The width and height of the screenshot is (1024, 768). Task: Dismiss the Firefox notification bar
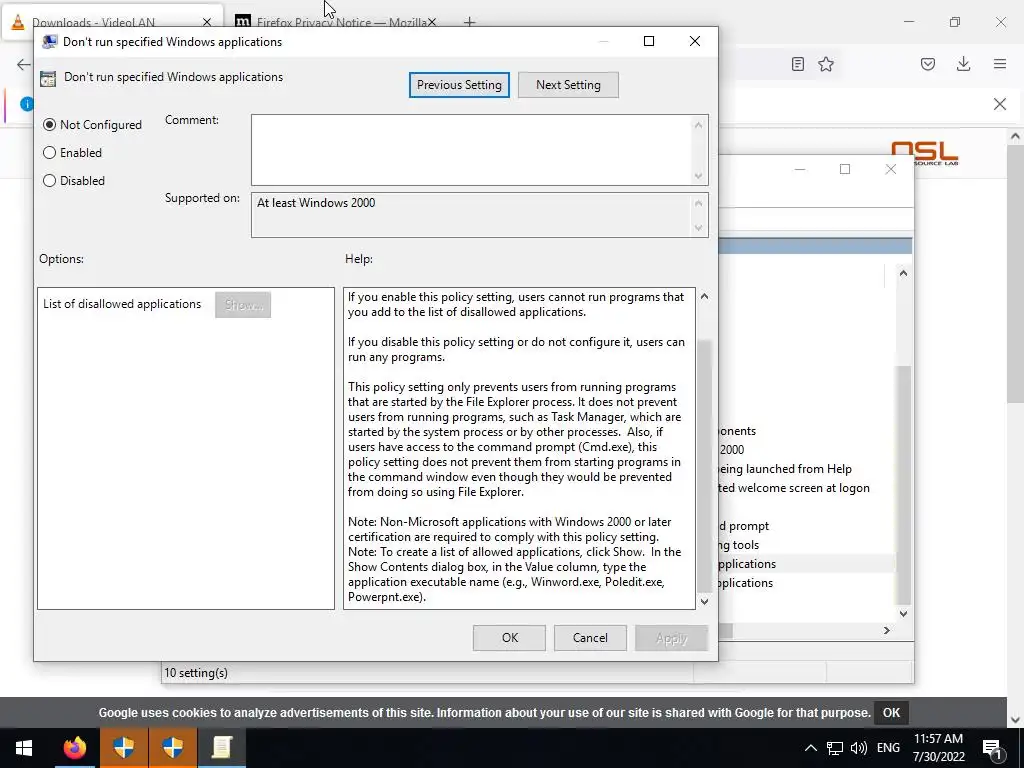coord(1000,104)
